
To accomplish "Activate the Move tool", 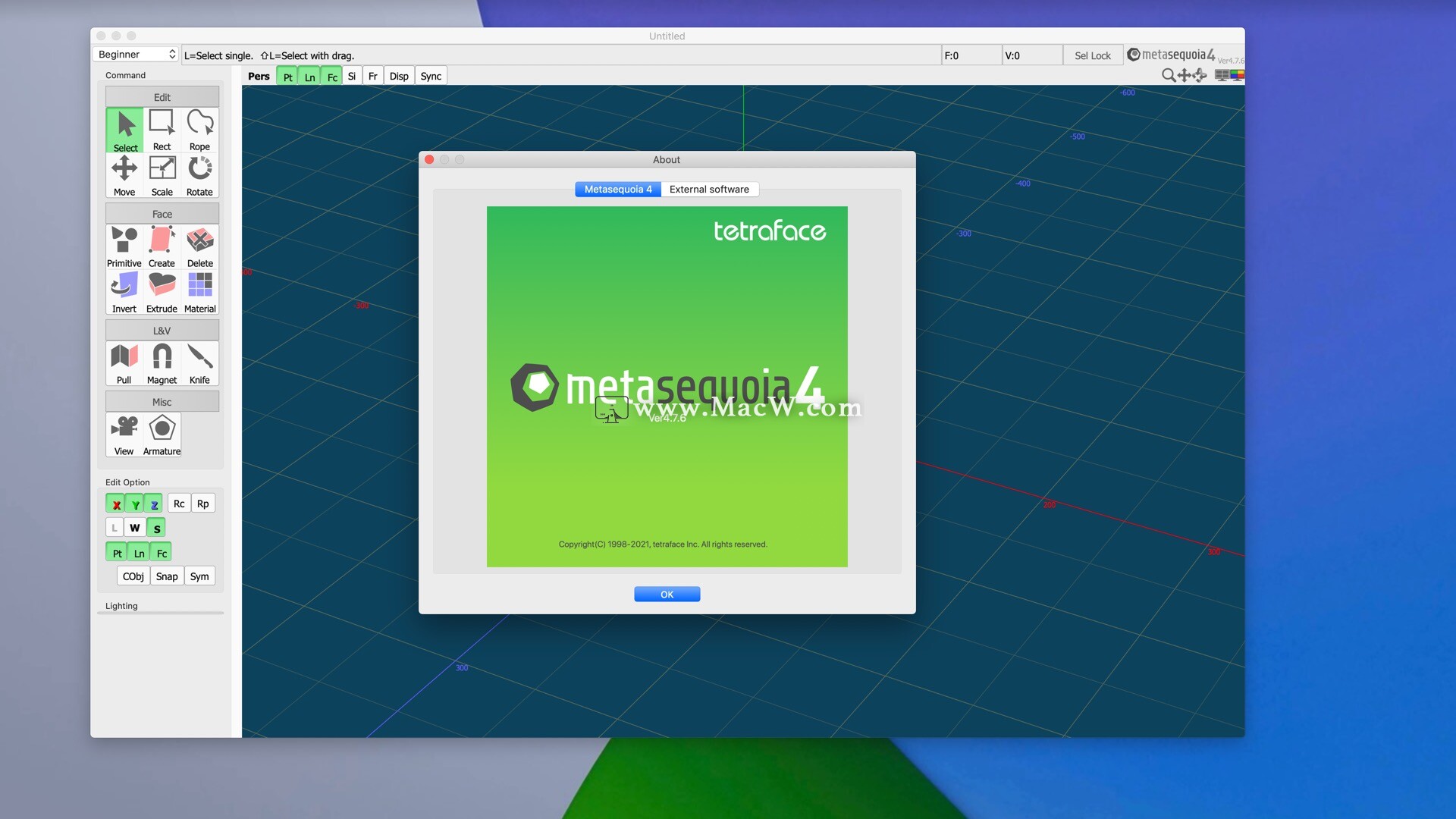I will point(124,176).
